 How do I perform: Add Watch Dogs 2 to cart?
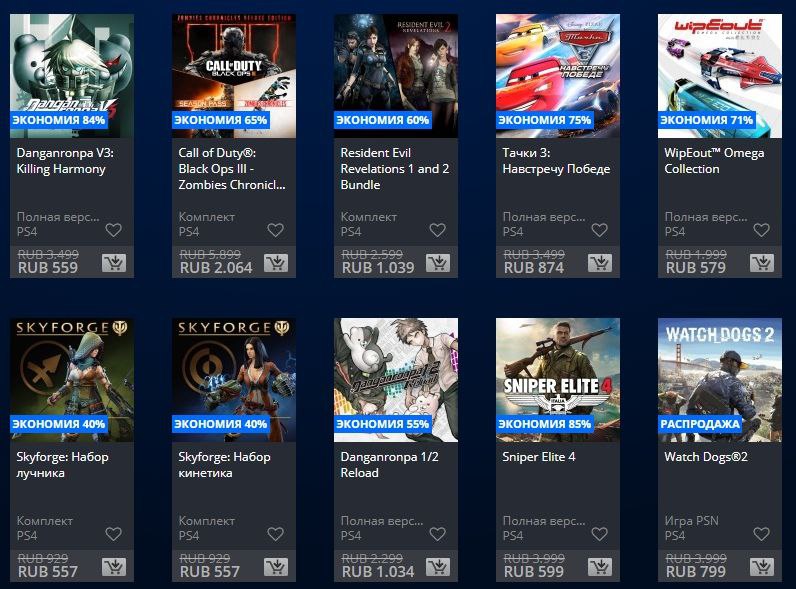click(761, 567)
